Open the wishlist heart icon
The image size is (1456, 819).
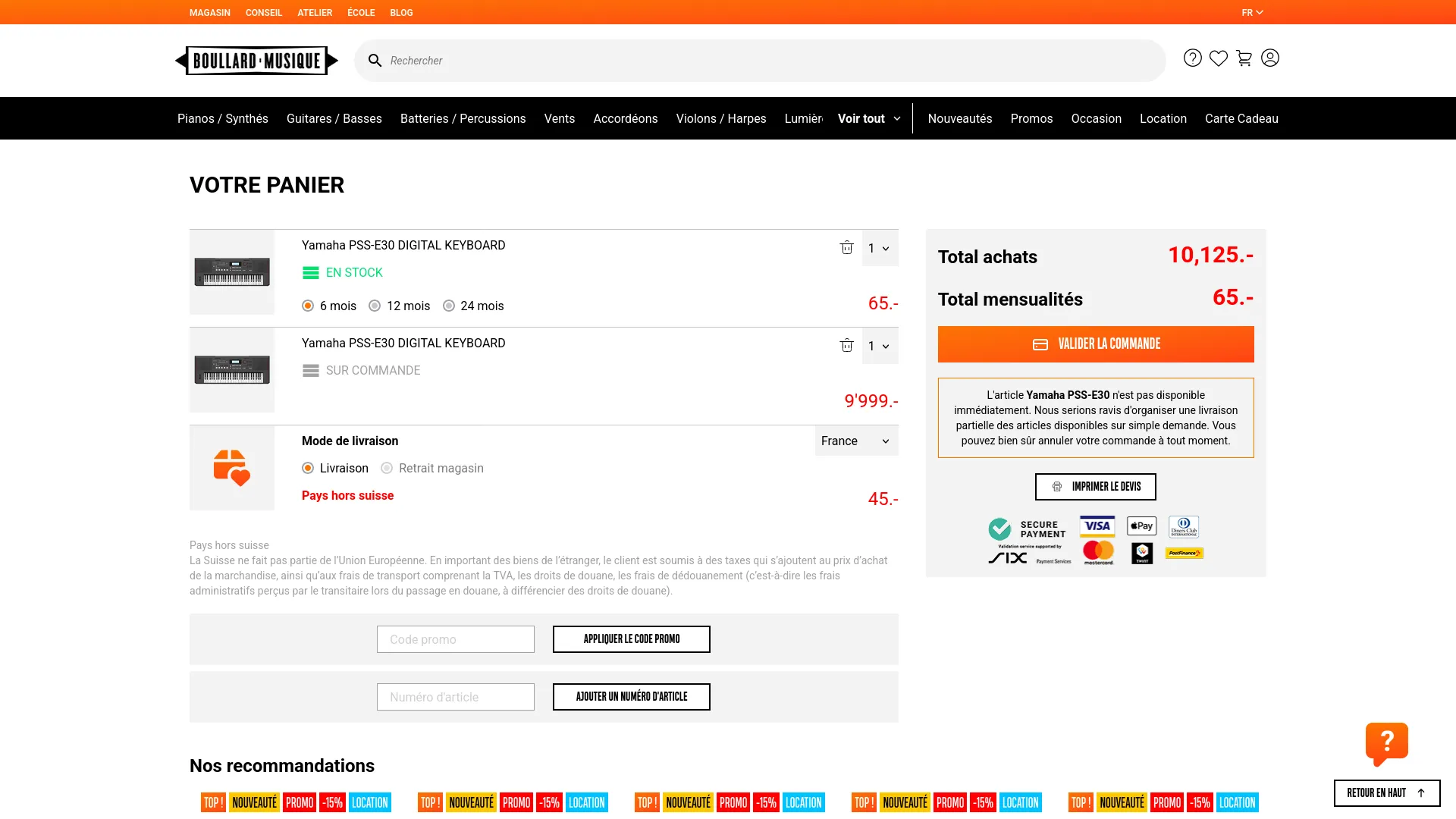point(1219,58)
